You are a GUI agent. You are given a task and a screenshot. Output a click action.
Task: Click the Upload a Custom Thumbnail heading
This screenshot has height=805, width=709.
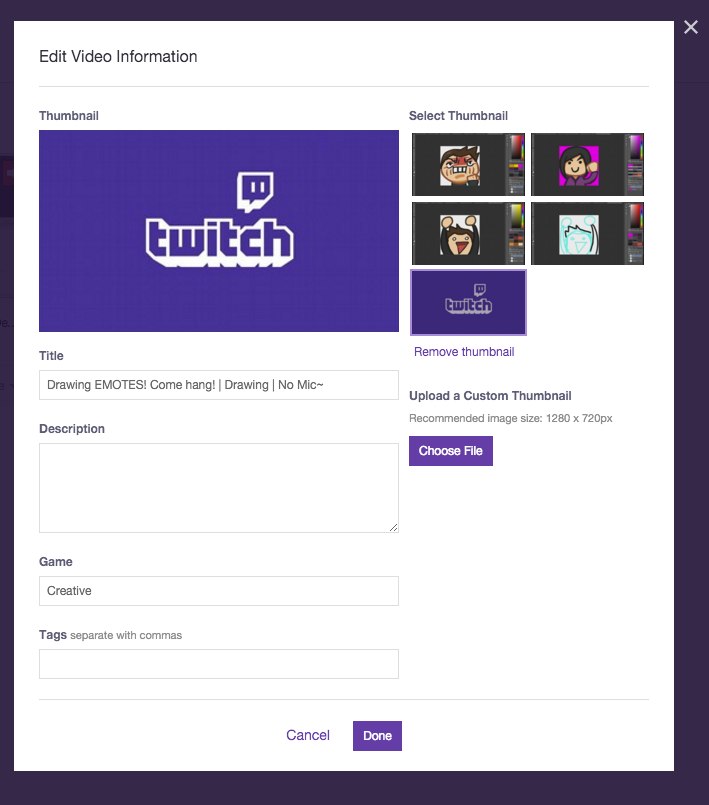click(x=490, y=395)
